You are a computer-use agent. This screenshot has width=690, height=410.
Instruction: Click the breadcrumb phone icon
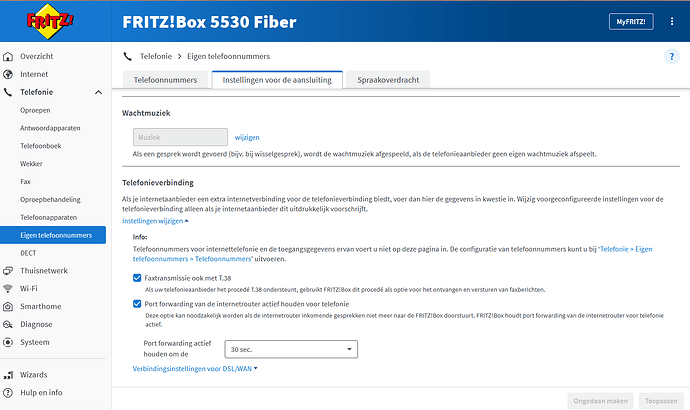coord(128,56)
